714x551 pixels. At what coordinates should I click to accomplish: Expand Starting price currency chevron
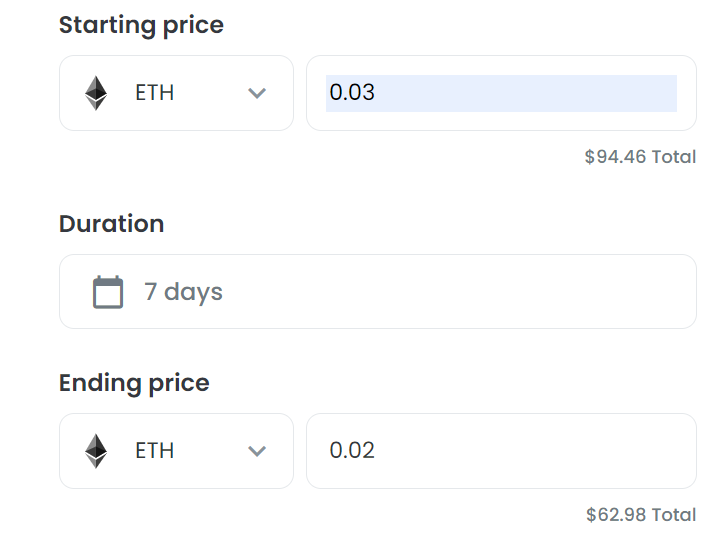click(257, 93)
